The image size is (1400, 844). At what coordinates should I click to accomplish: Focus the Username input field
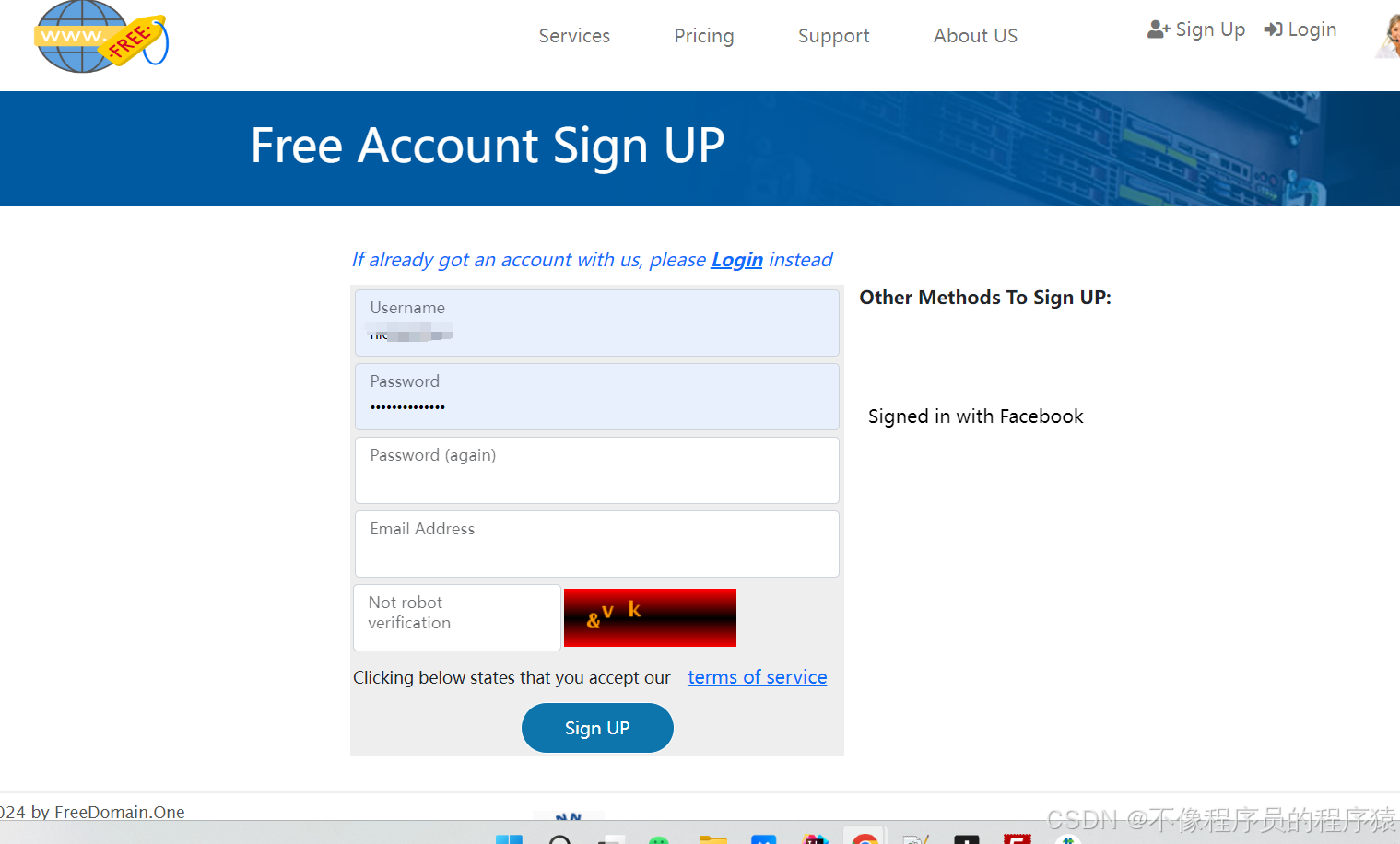pyautogui.click(x=597, y=323)
